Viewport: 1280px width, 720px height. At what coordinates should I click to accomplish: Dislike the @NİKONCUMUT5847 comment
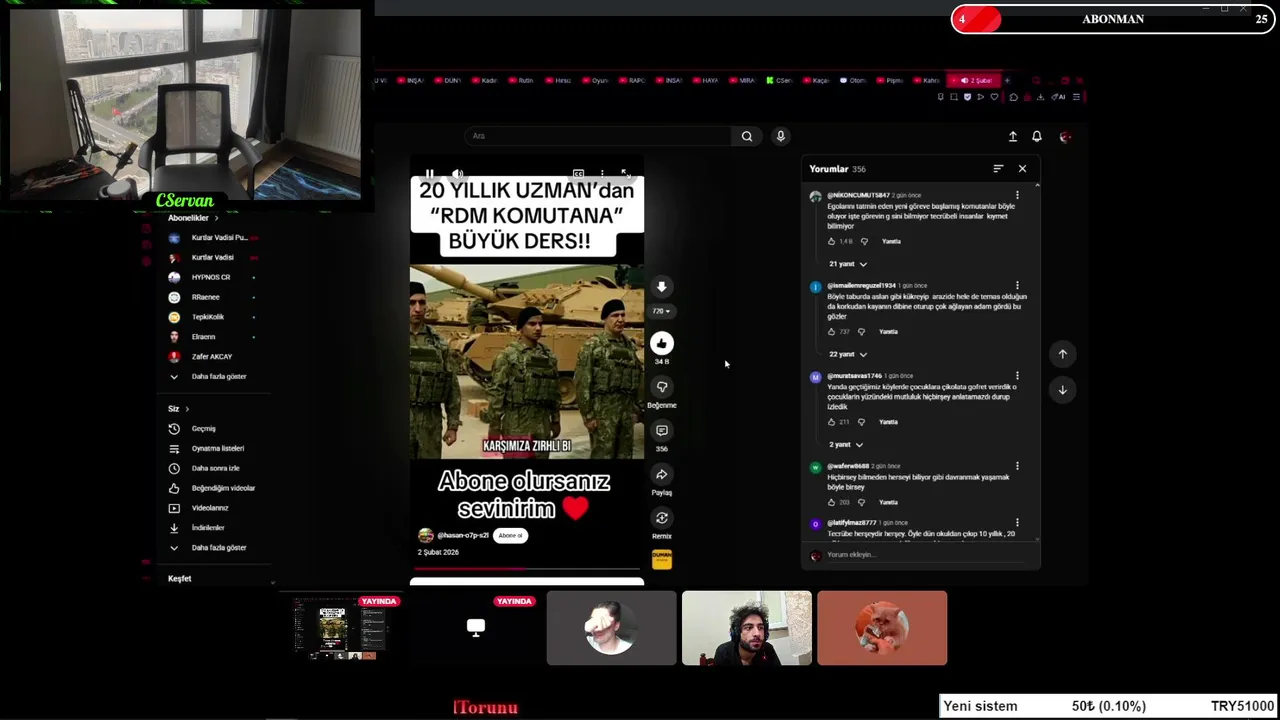pyautogui.click(x=862, y=241)
